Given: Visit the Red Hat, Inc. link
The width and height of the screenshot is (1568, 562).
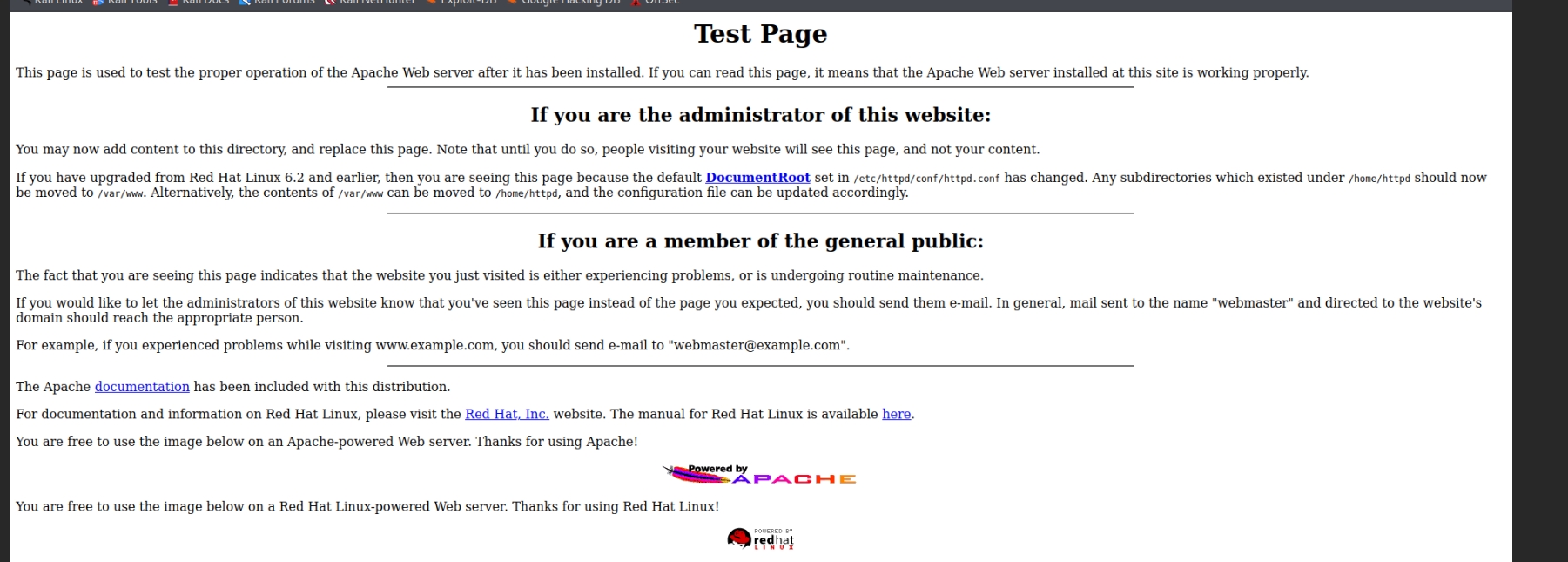Looking at the screenshot, I should [x=507, y=415].
